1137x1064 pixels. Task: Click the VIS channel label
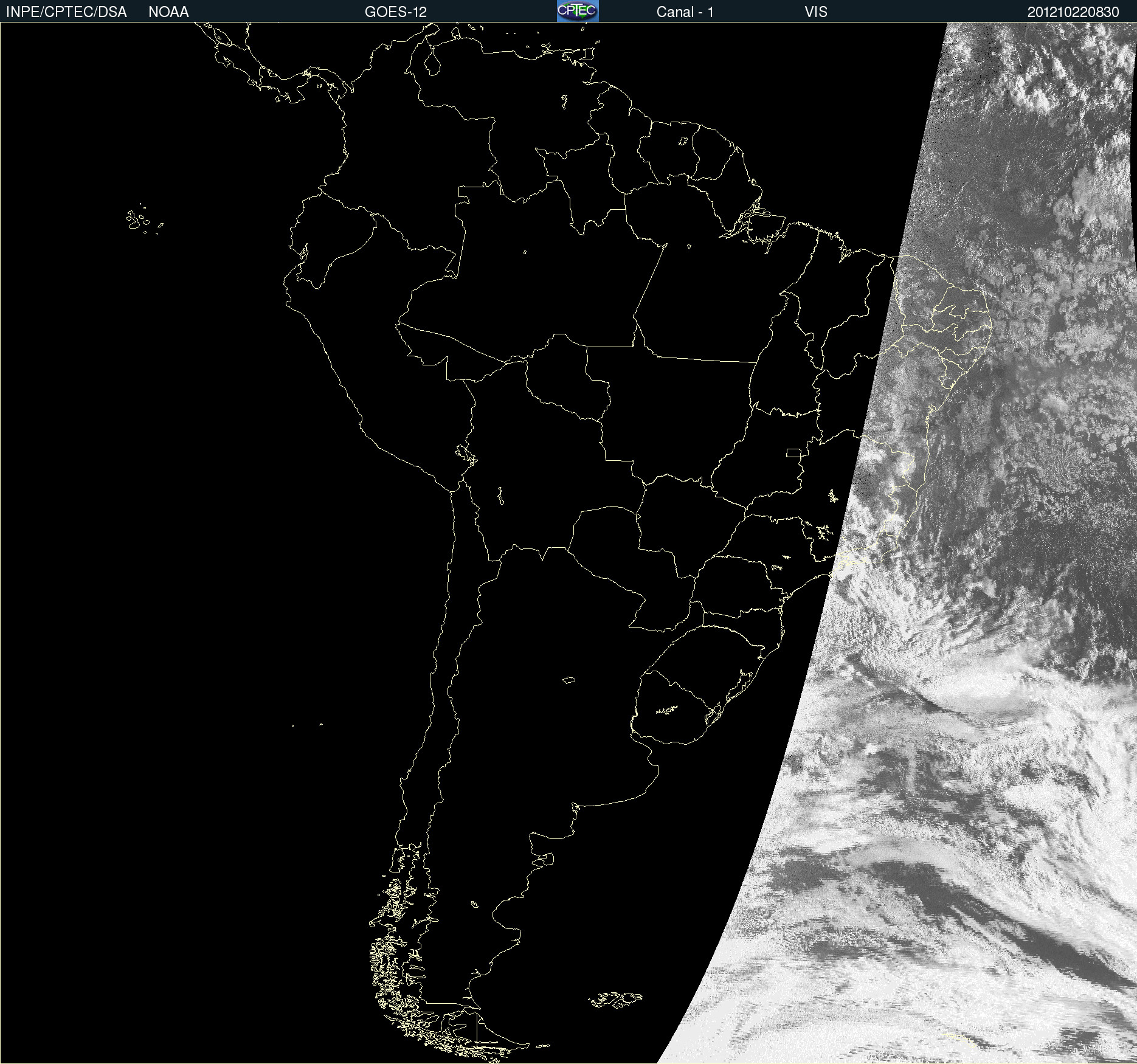point(816,12)
